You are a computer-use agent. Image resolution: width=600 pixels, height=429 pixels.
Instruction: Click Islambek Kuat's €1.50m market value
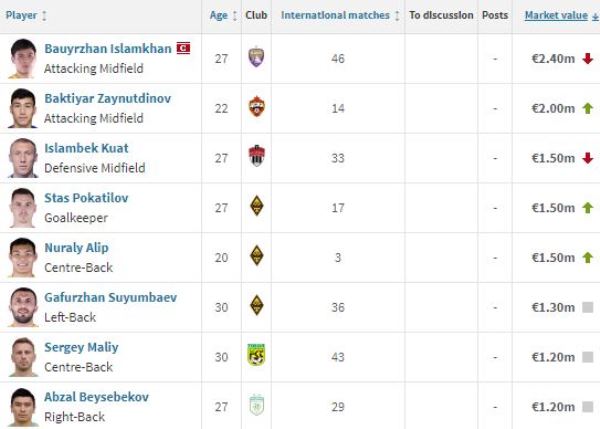[x=552, y=158]
